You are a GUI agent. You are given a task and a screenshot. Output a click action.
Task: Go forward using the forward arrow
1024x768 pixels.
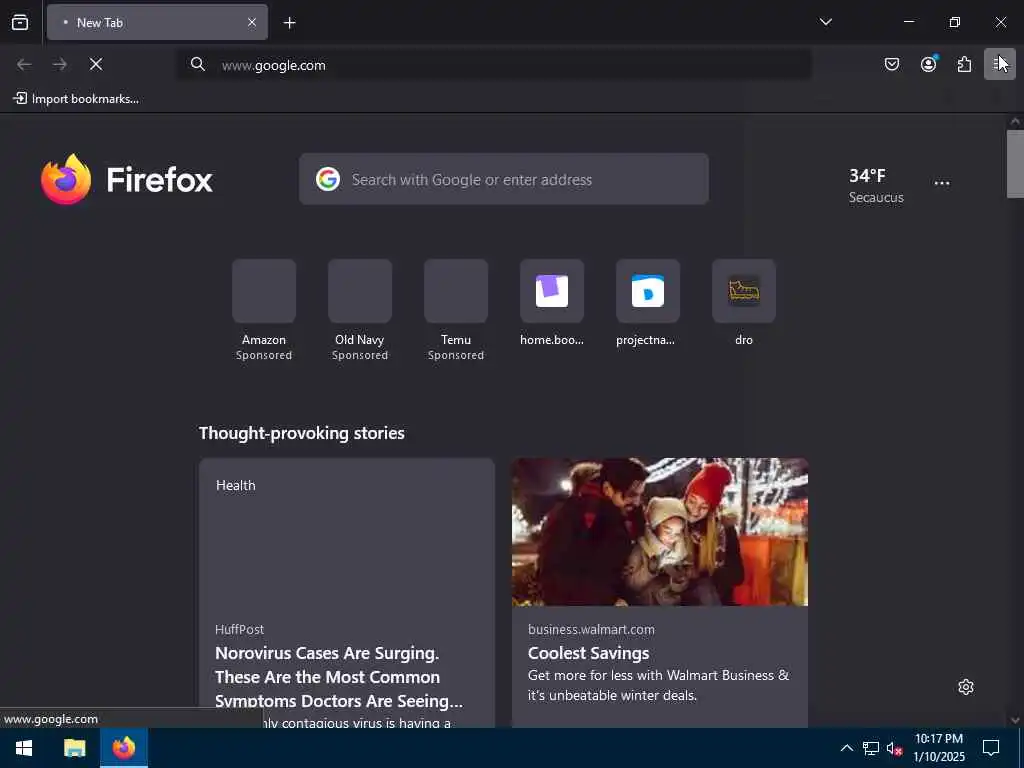coord(59,64)
